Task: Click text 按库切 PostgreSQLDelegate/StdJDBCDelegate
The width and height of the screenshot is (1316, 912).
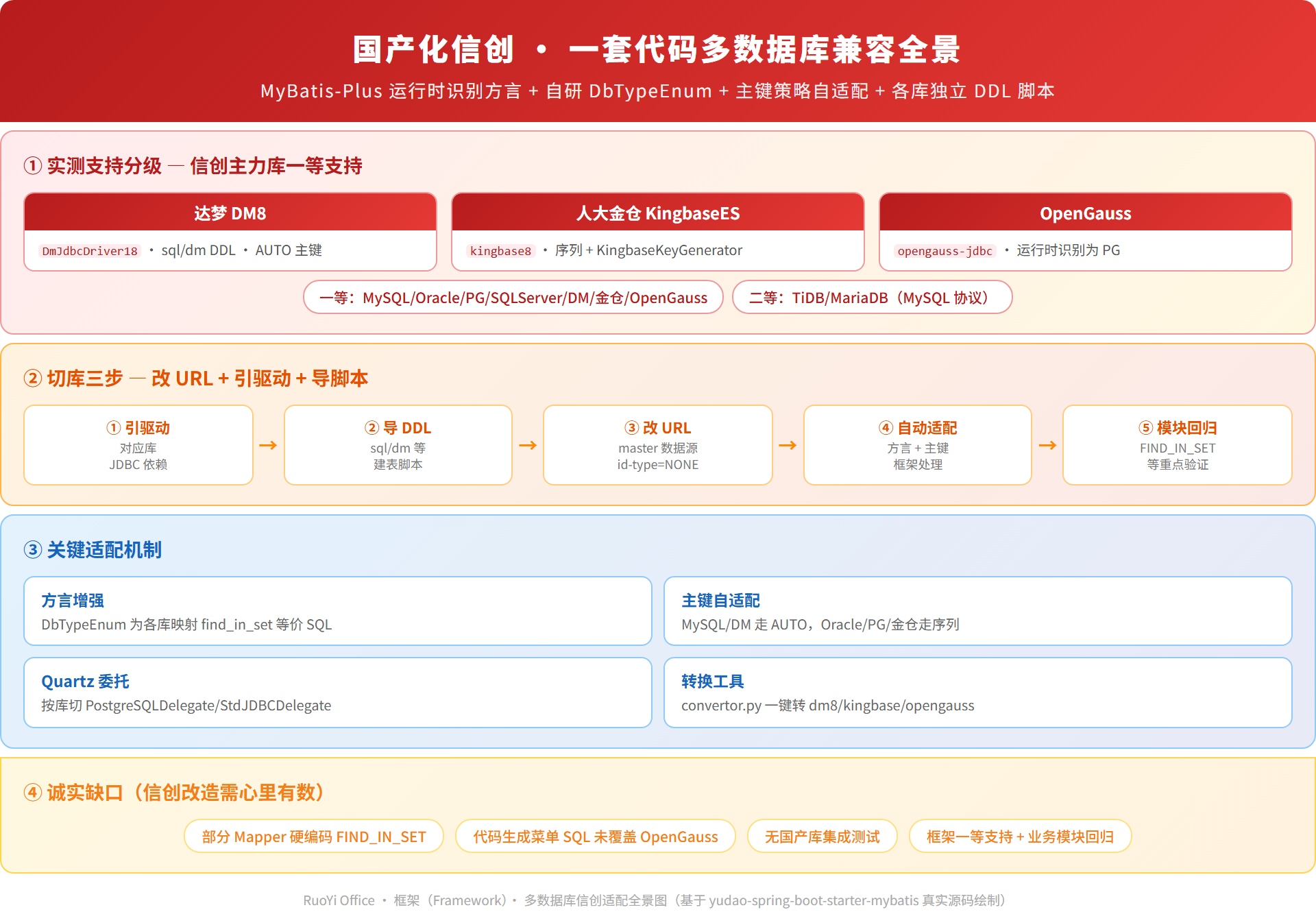Action: tap(186, 706)
